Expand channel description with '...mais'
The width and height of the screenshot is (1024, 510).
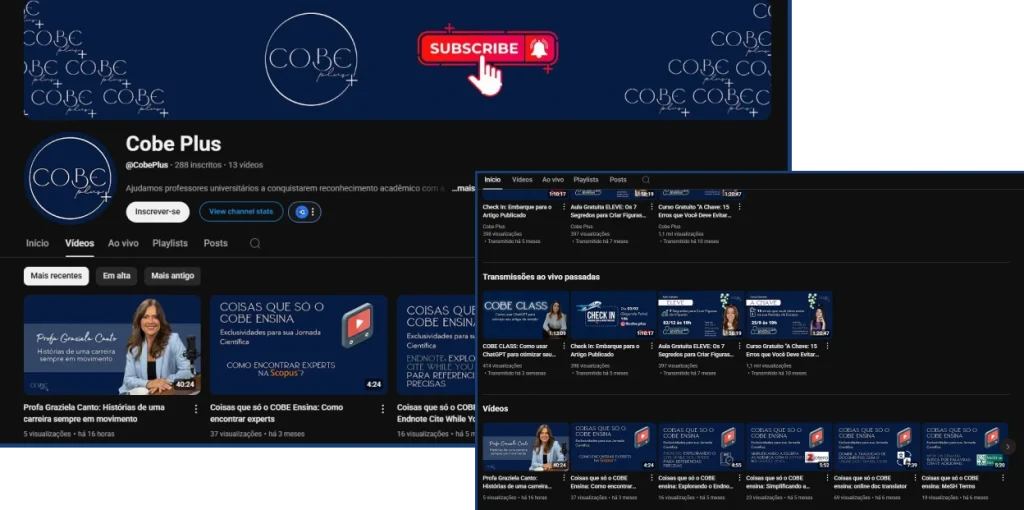462,188
